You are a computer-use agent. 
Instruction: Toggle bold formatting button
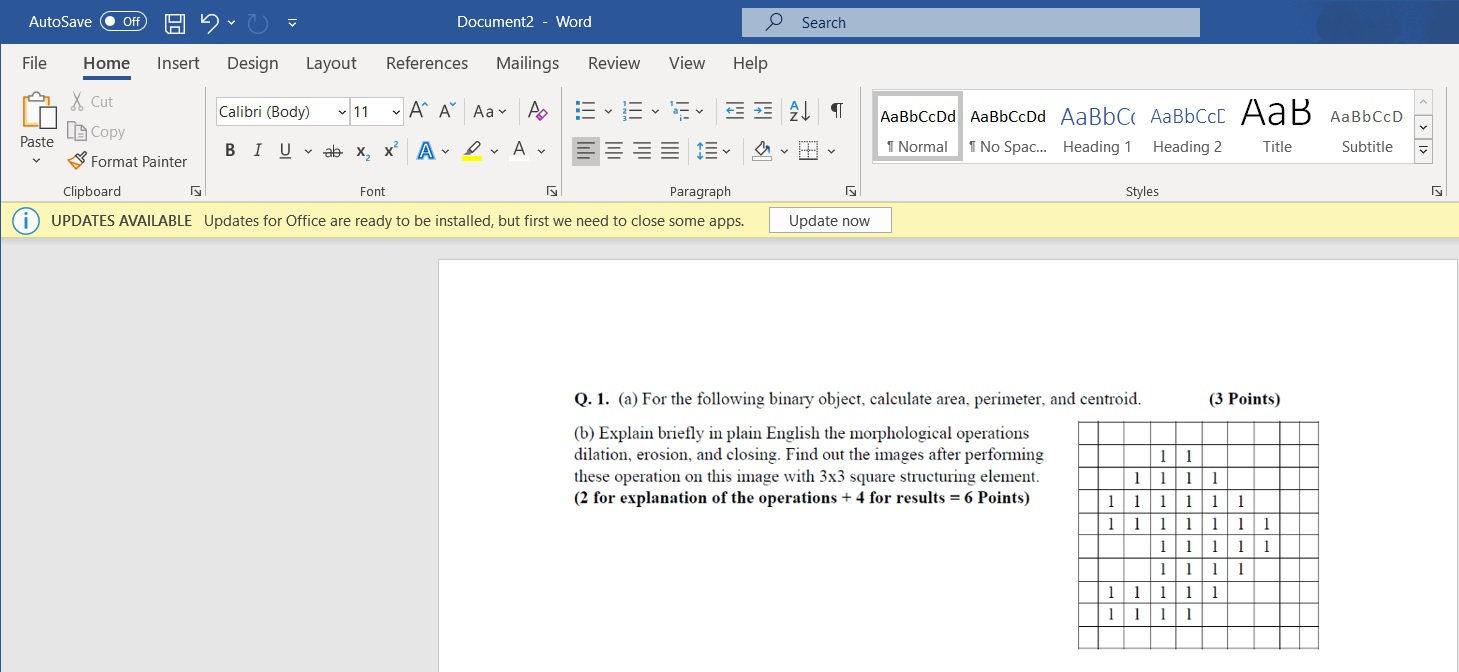click(x=230, y=151)
